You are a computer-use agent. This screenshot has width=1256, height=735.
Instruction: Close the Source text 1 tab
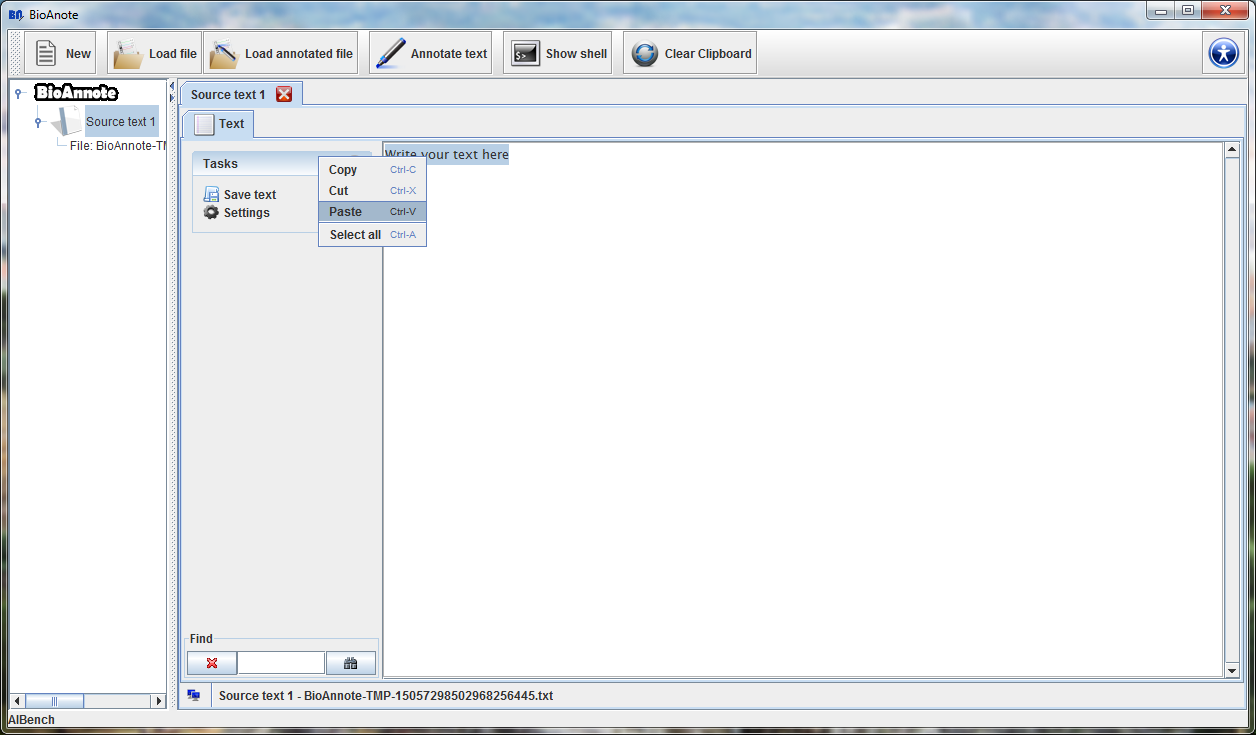point(284,94)
